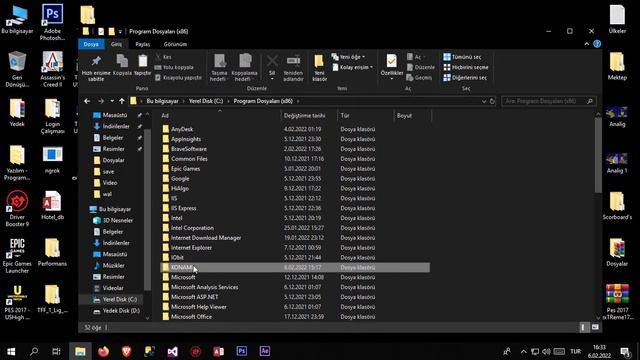The image size is (640, 360).
Task: Click the Sil delete icon
Action: [x=272, y=67]
